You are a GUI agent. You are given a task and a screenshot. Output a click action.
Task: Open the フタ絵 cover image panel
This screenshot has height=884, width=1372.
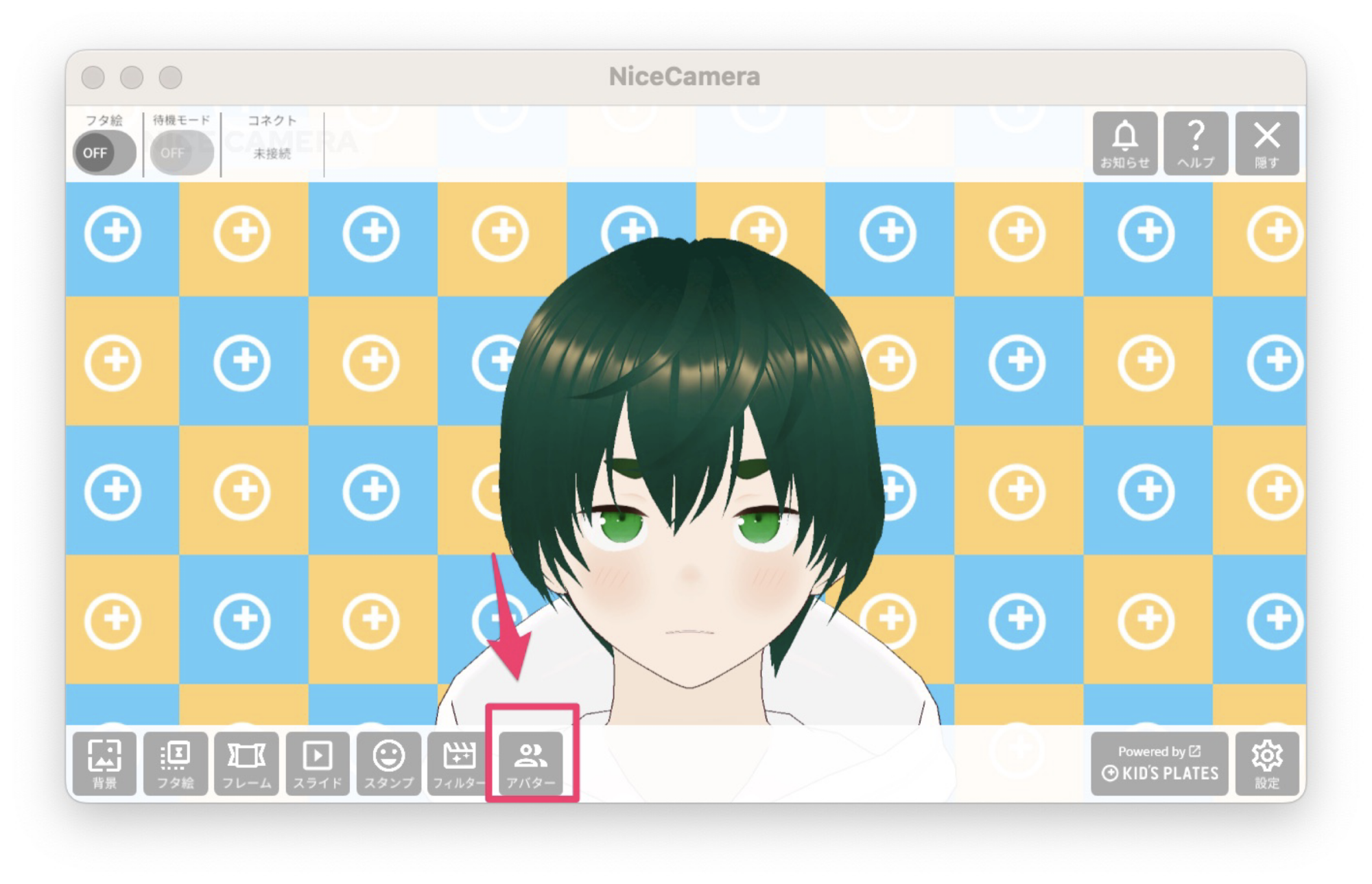pos(176,763)
